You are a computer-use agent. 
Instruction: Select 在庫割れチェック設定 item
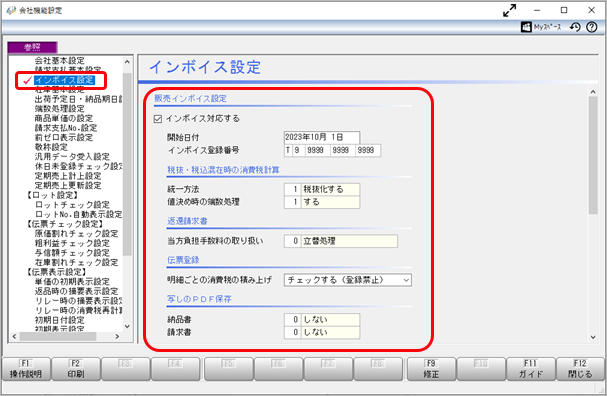tap(77, 262)
